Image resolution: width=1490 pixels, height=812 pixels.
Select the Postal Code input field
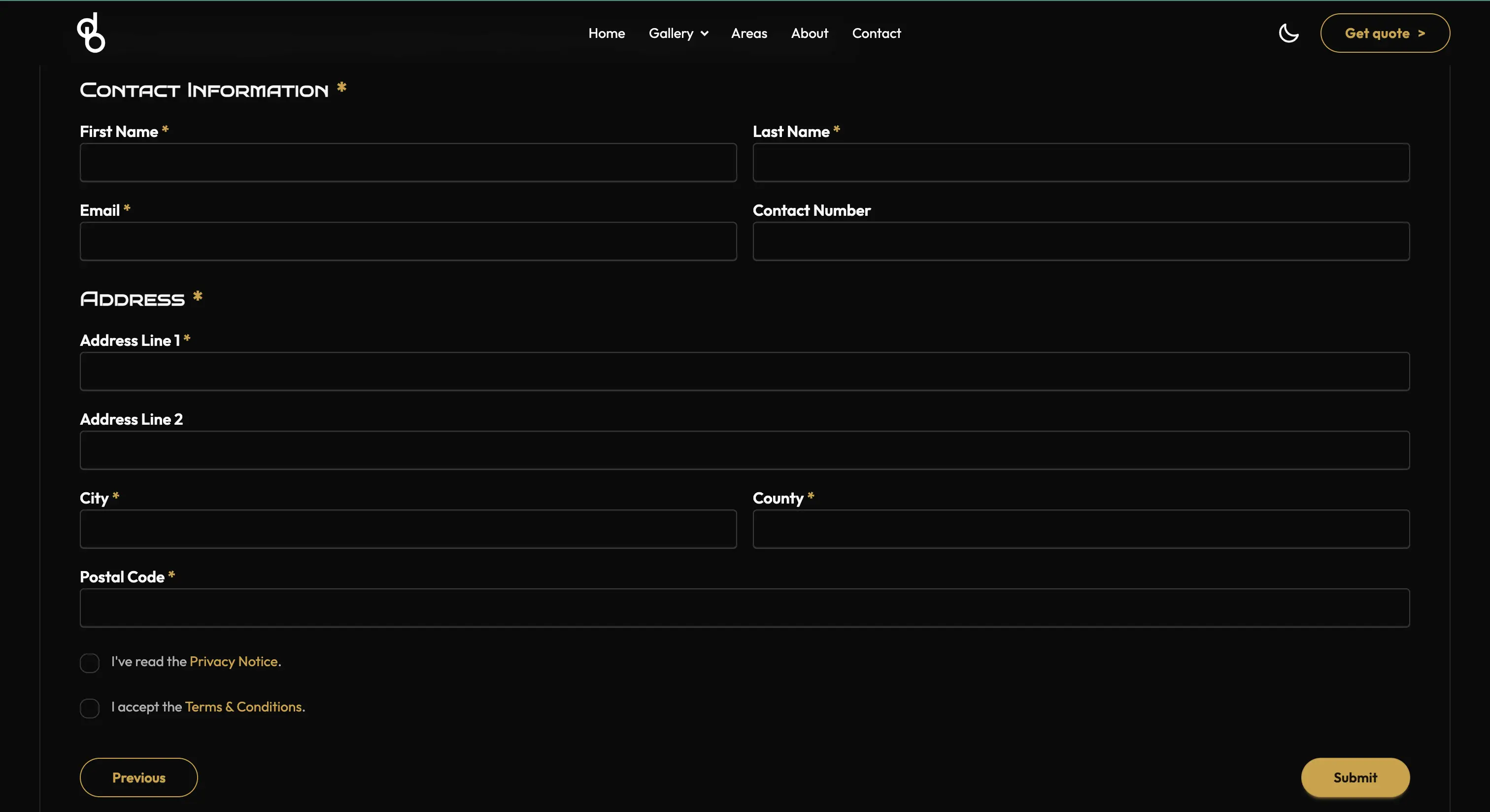pyautogui.click(x=745, y=609)
